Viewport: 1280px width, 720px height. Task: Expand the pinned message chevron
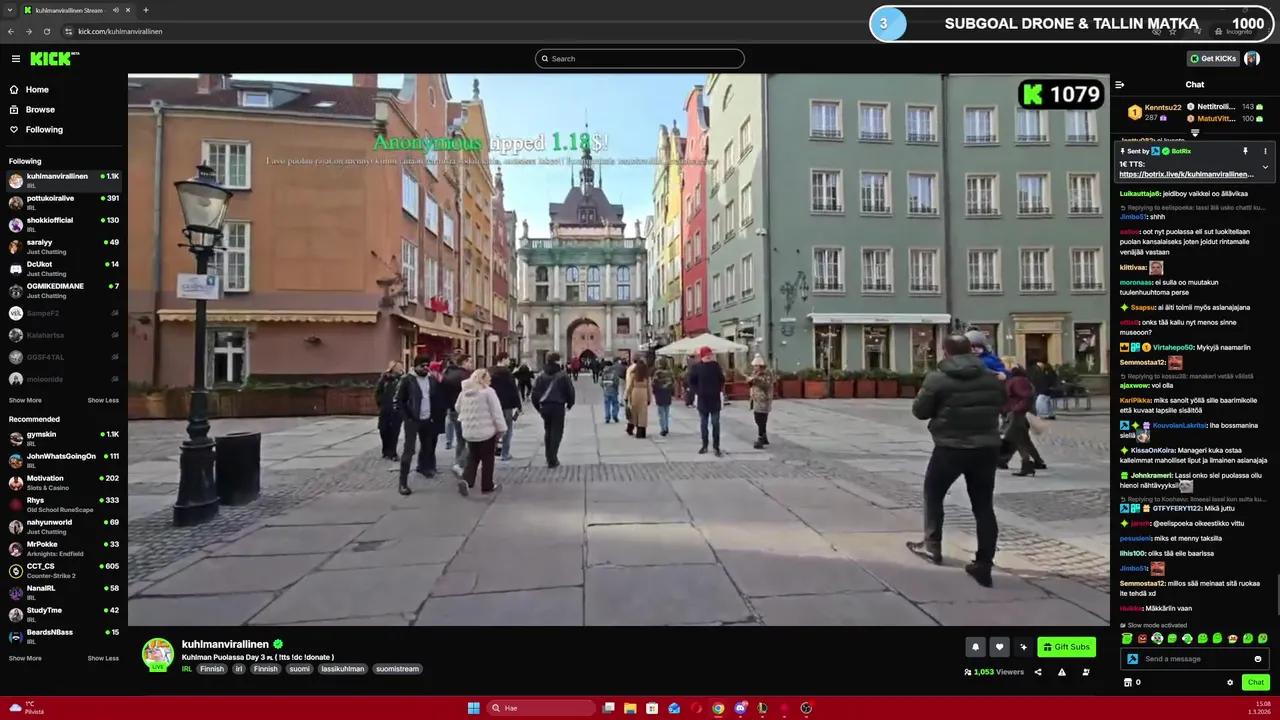(x=1265, y=167)
